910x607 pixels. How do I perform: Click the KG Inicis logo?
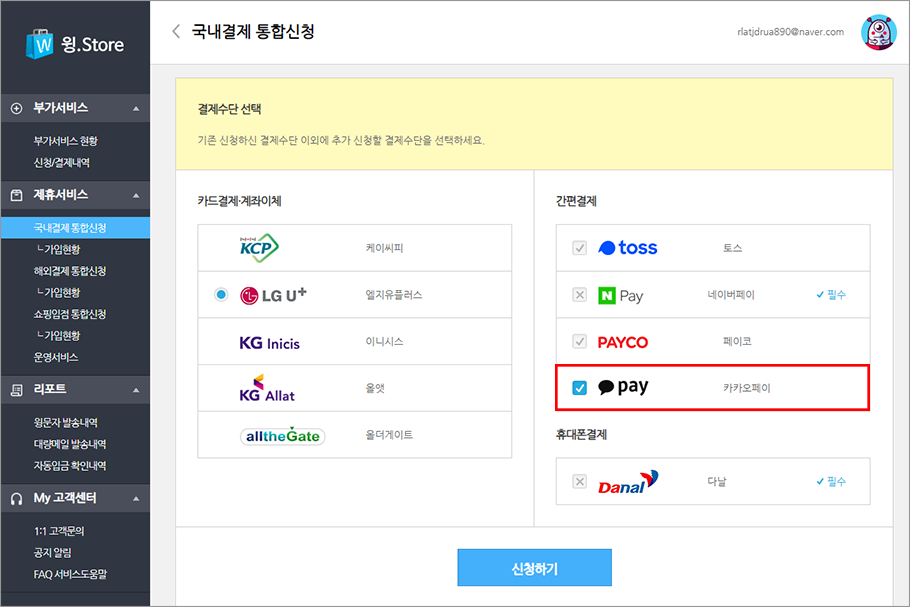pyautogui.click(x=269, y=343)
